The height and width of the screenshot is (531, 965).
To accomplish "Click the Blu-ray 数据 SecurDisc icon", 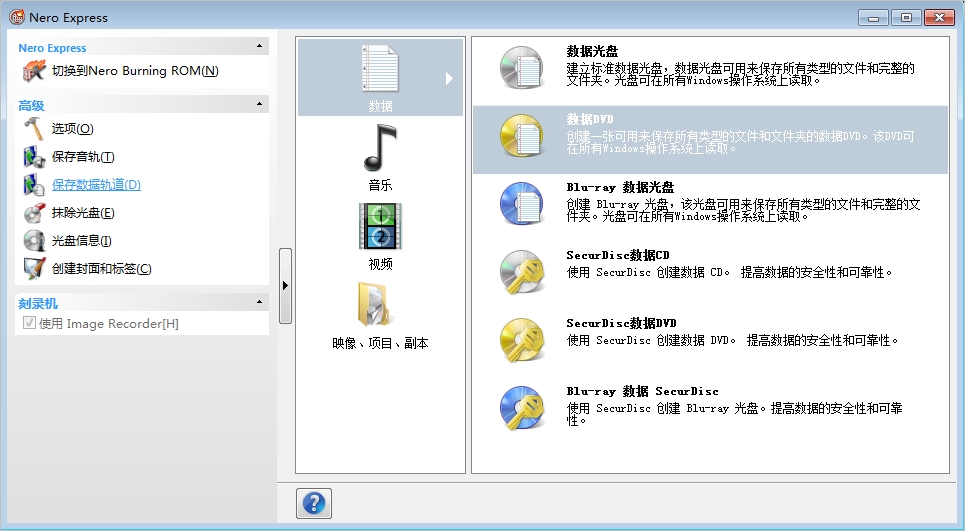I will tap(522, 408).
